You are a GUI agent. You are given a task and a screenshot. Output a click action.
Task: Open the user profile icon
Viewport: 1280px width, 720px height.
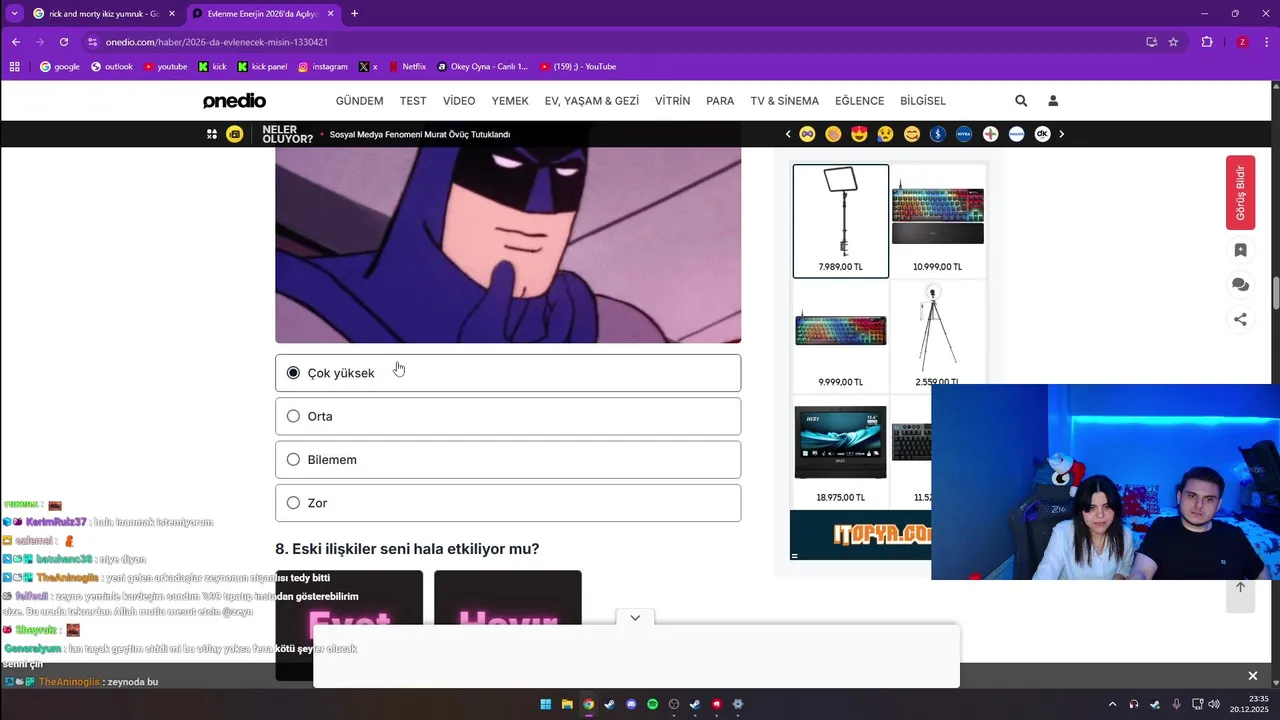coord(1053,101)
